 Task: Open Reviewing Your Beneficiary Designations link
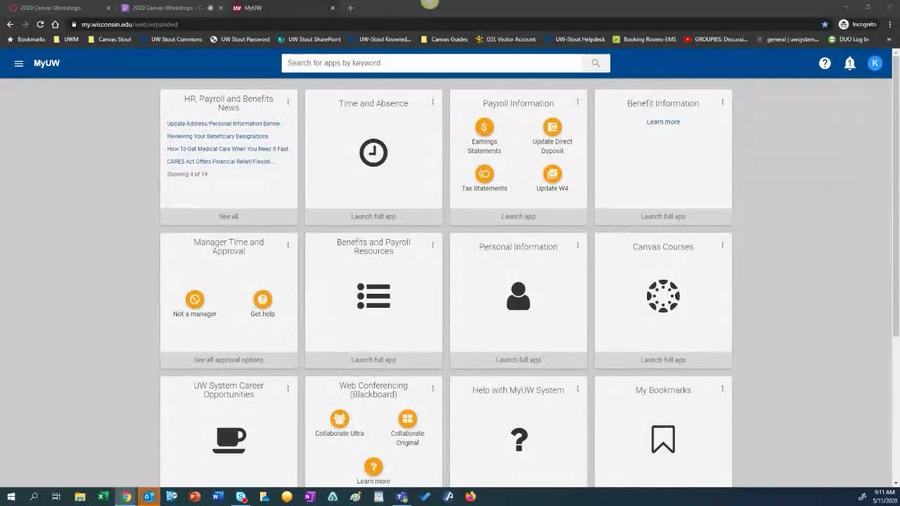[x=218, y=136]
